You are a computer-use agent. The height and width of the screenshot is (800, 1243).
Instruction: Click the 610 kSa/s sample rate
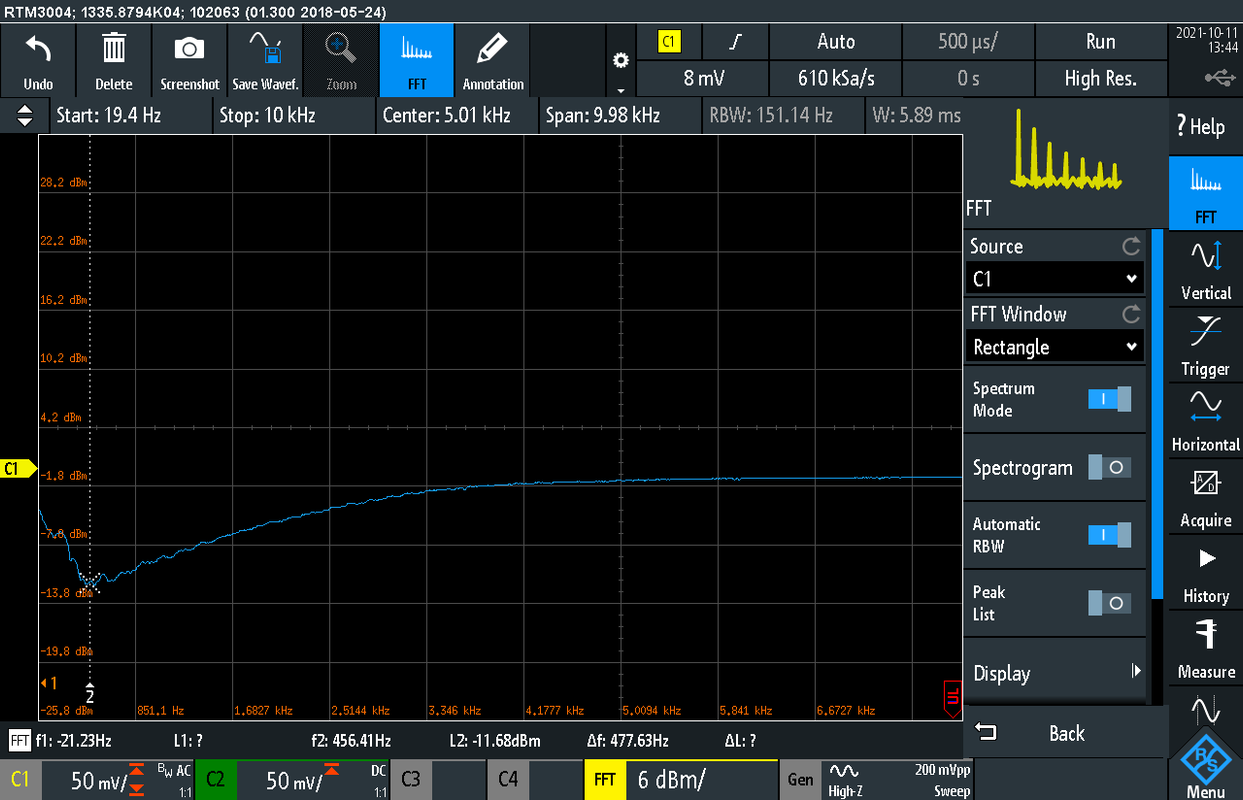[835, 78]
